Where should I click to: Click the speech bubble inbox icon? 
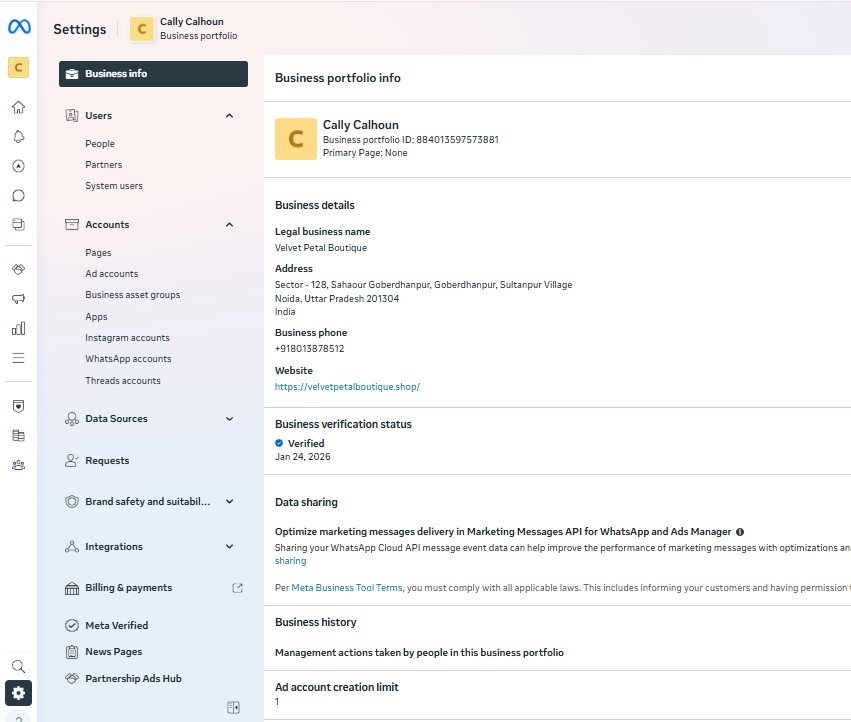coord(18,195)
